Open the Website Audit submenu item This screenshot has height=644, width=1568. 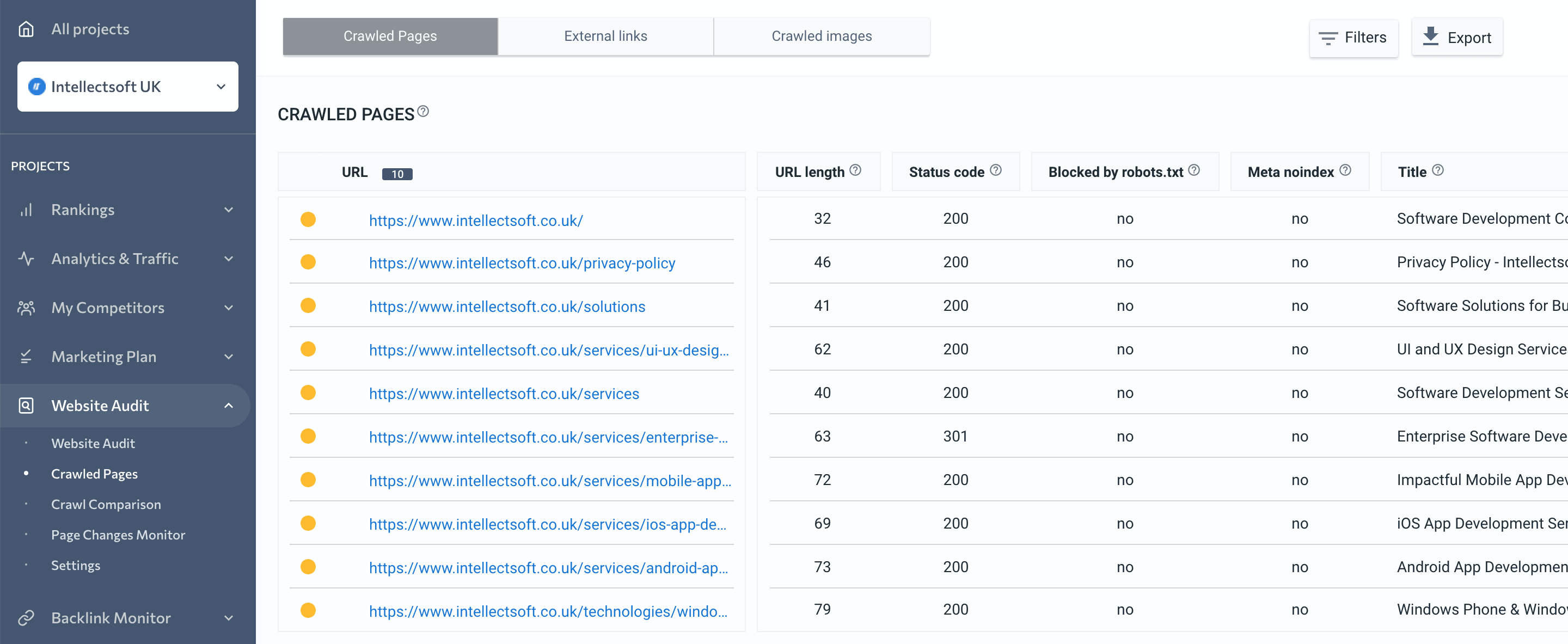coord(93,444)
